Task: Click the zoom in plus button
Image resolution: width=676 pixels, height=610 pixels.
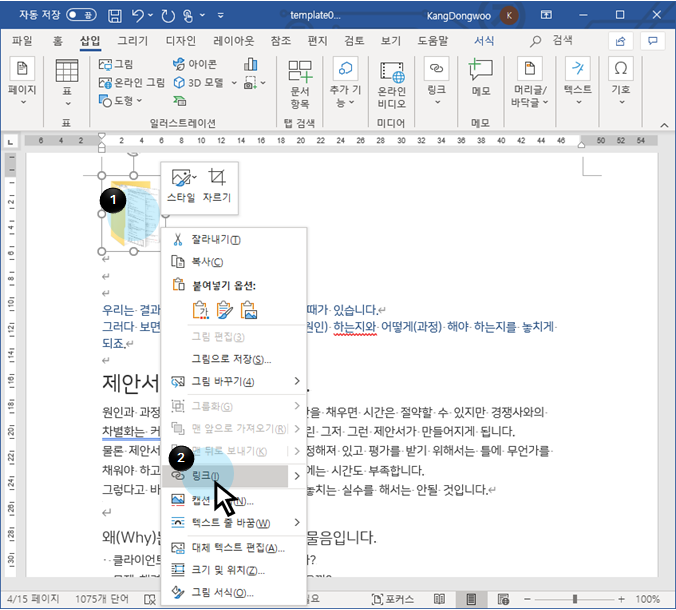Action: (621, 599)
